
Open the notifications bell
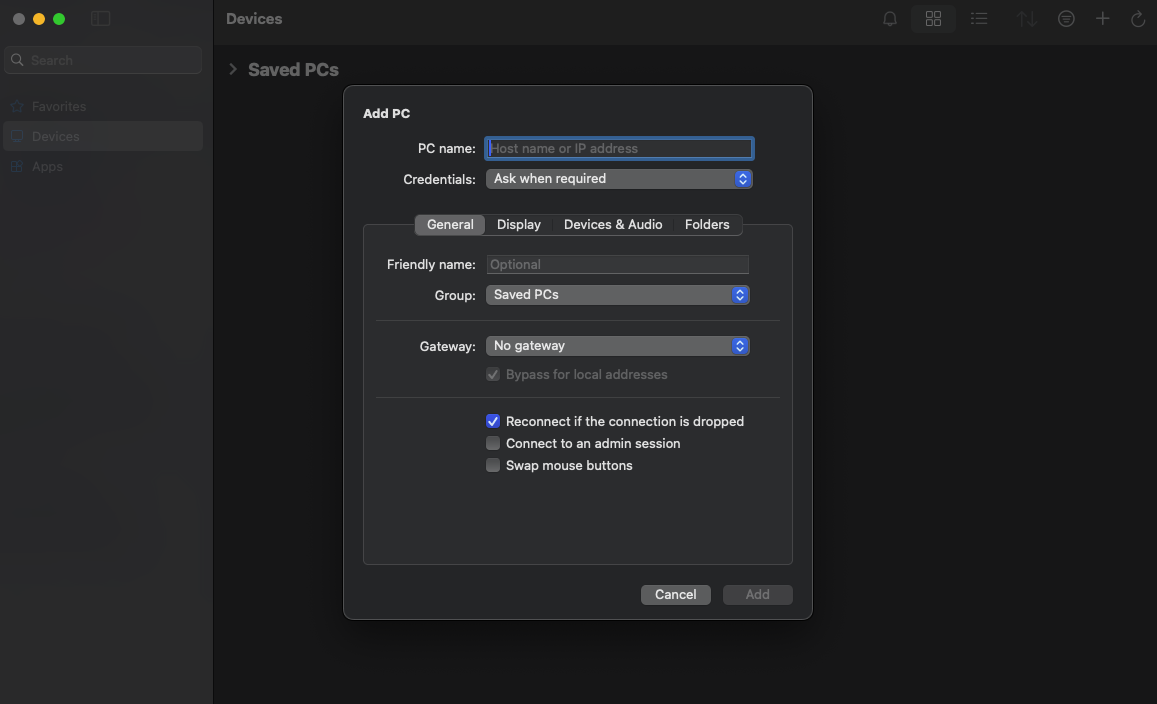click(x=890, y=18)
